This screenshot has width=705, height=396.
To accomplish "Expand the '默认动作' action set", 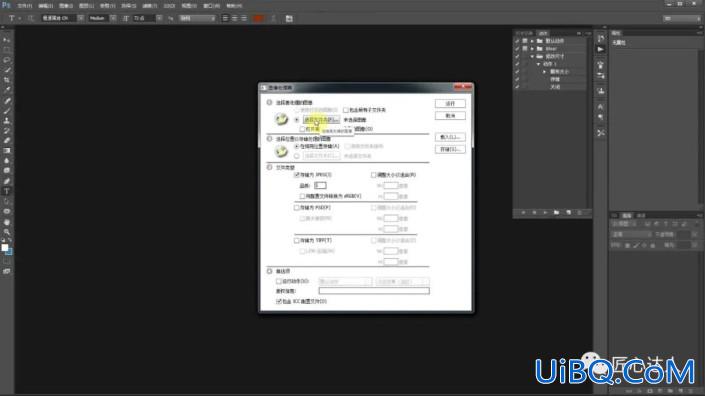I will coord(532,41).
